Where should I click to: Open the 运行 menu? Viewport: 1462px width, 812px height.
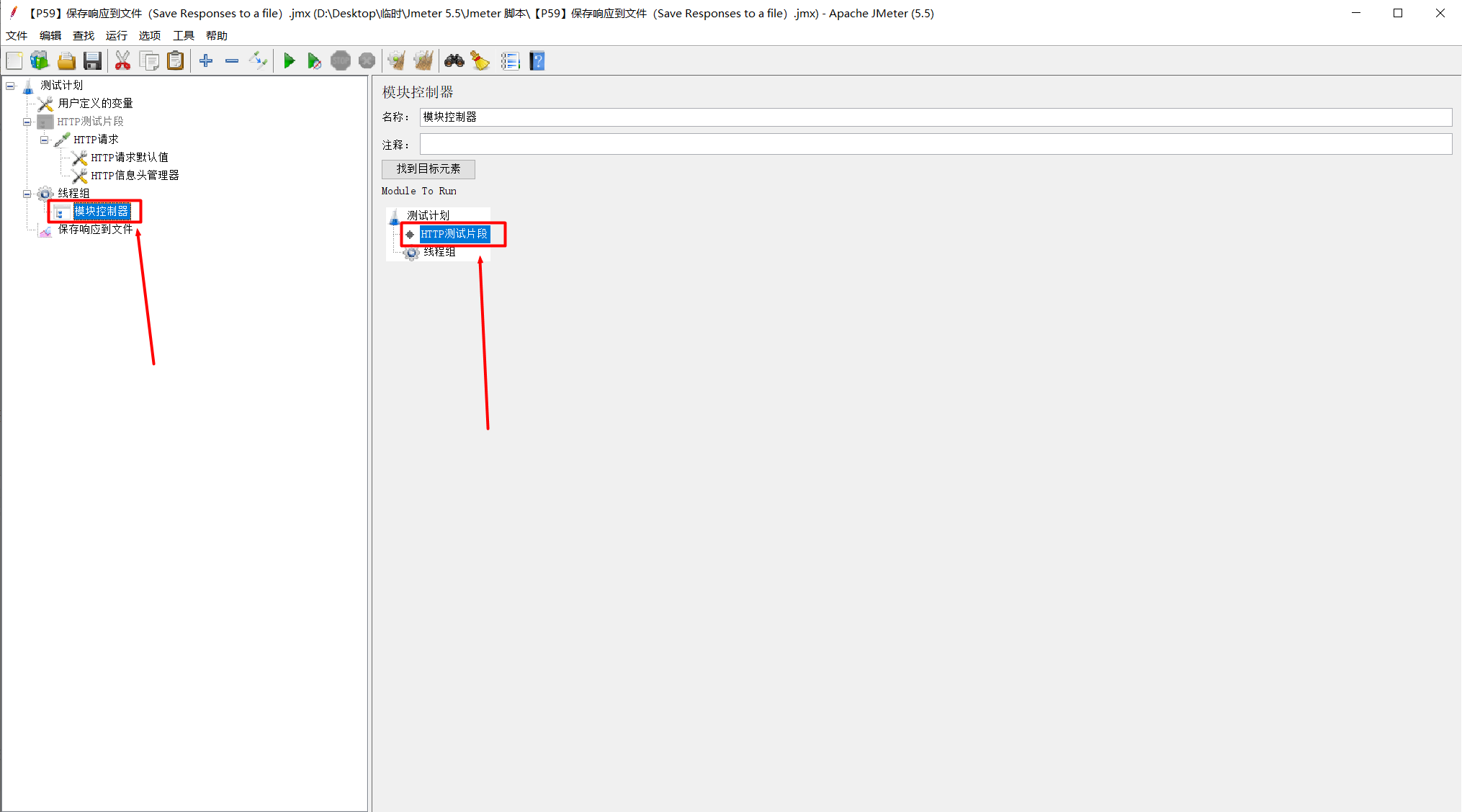(x=116, y=35)
